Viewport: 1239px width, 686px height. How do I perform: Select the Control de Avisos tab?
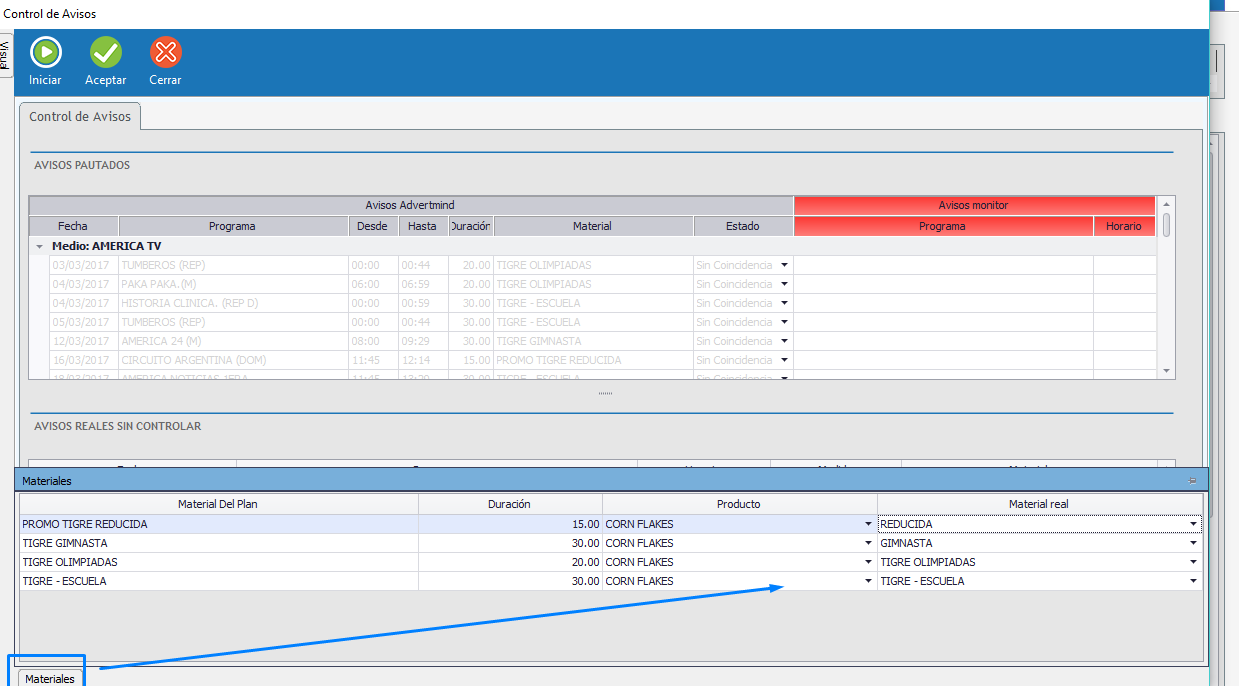tap(80, 116)
